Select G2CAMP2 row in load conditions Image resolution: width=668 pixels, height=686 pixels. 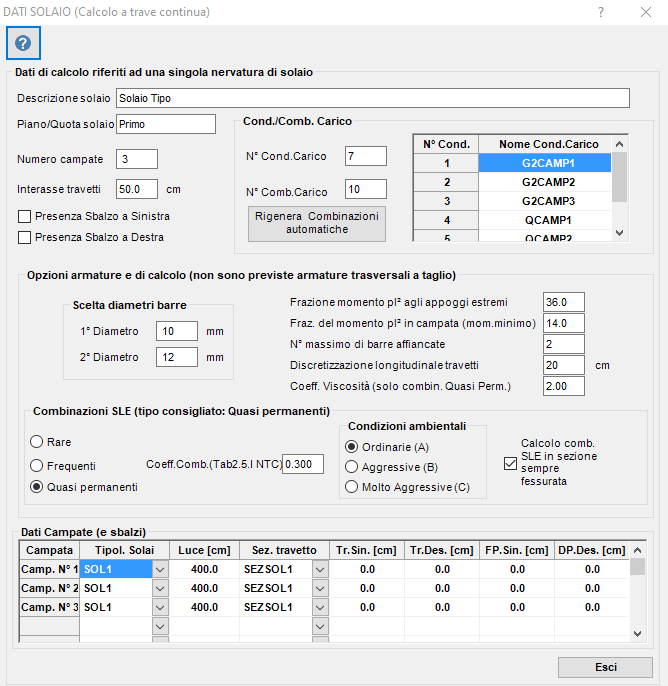pos(548,182)
